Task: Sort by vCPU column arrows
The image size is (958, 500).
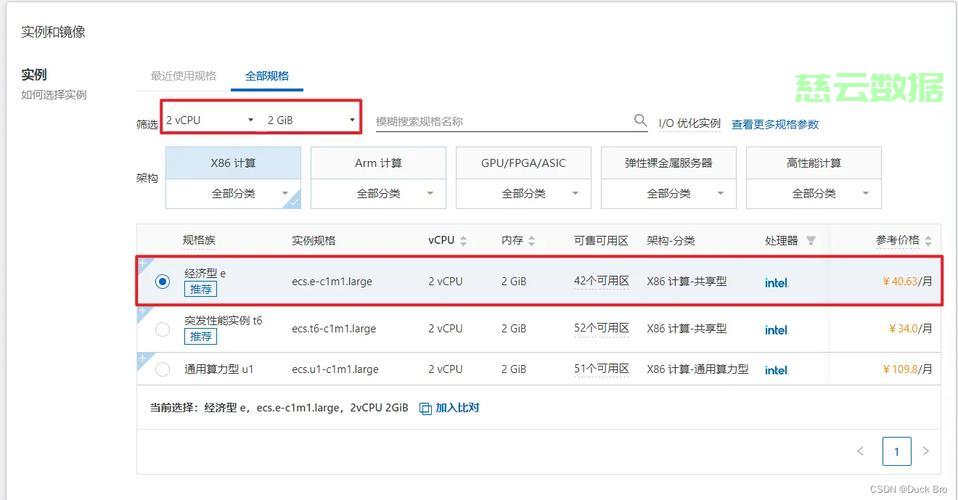Action: coord(463,241)
